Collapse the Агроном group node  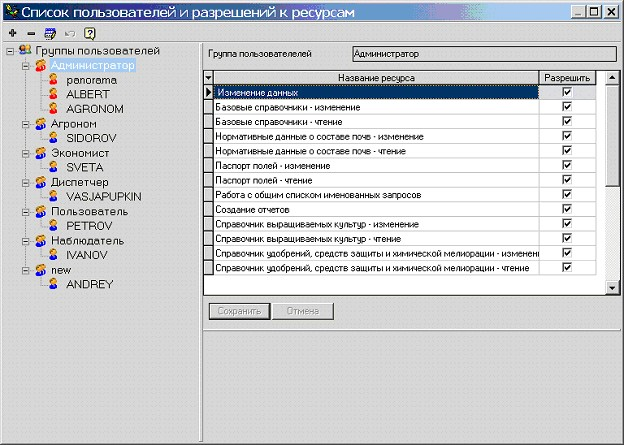coord(24,124)
